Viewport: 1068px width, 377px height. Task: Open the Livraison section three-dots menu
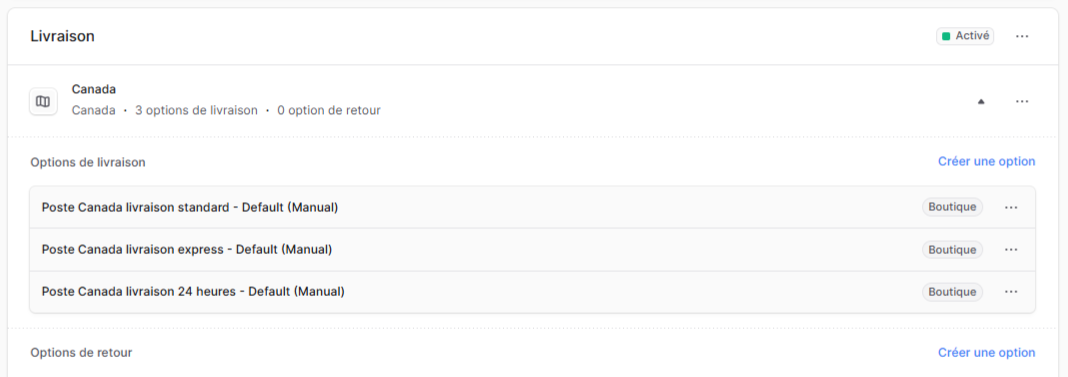[x=1022, y=36]
